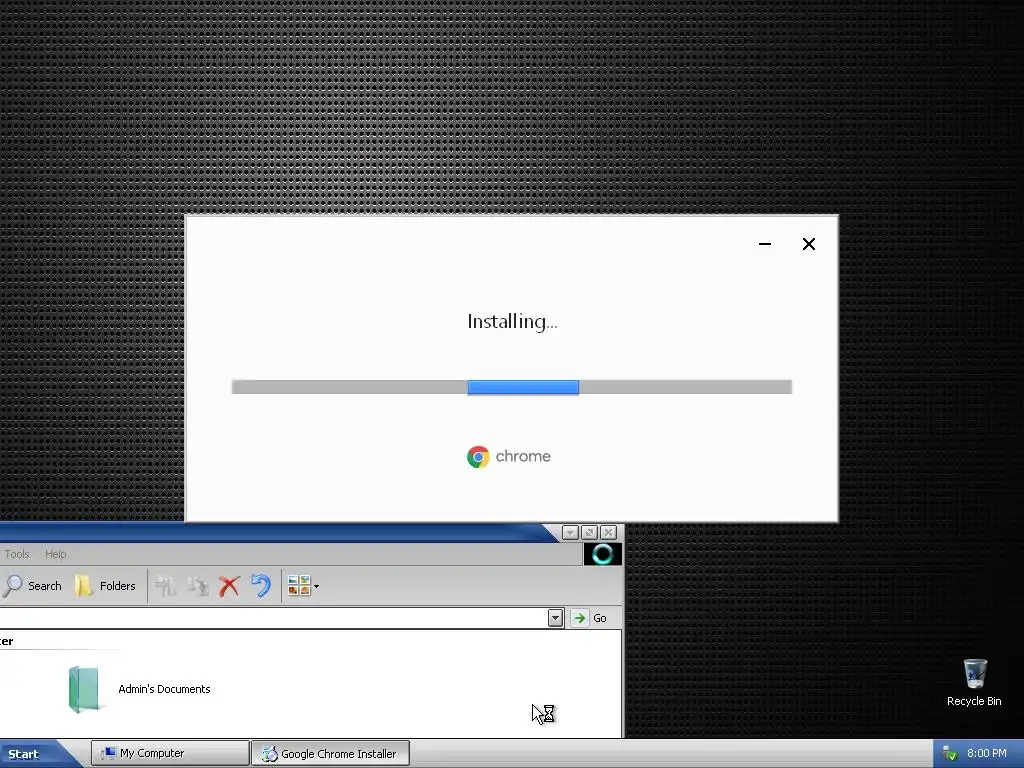Click the throbber icon in My Computer
The width and height of the screenshot is (1024, 768).
click(602, 554)
